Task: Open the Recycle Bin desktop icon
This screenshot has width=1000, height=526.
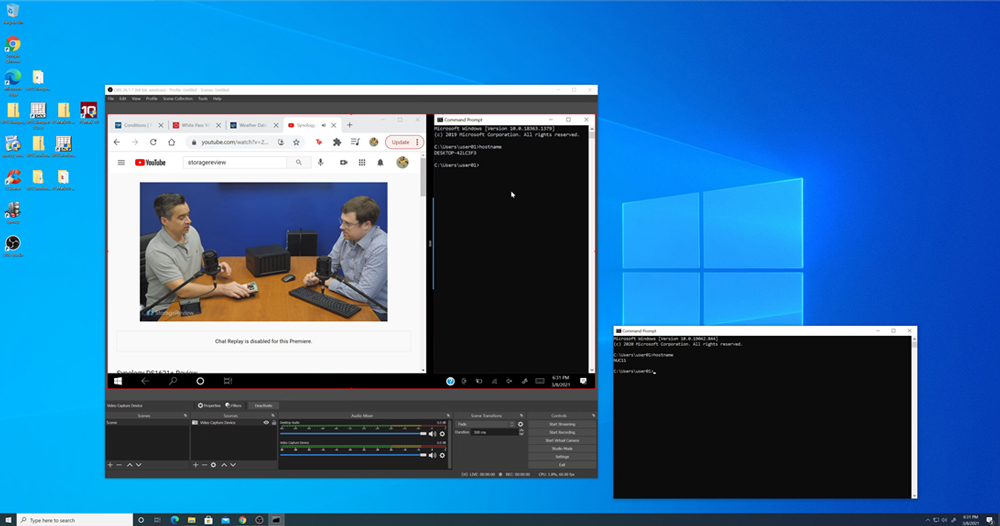Action: point(13,13)
